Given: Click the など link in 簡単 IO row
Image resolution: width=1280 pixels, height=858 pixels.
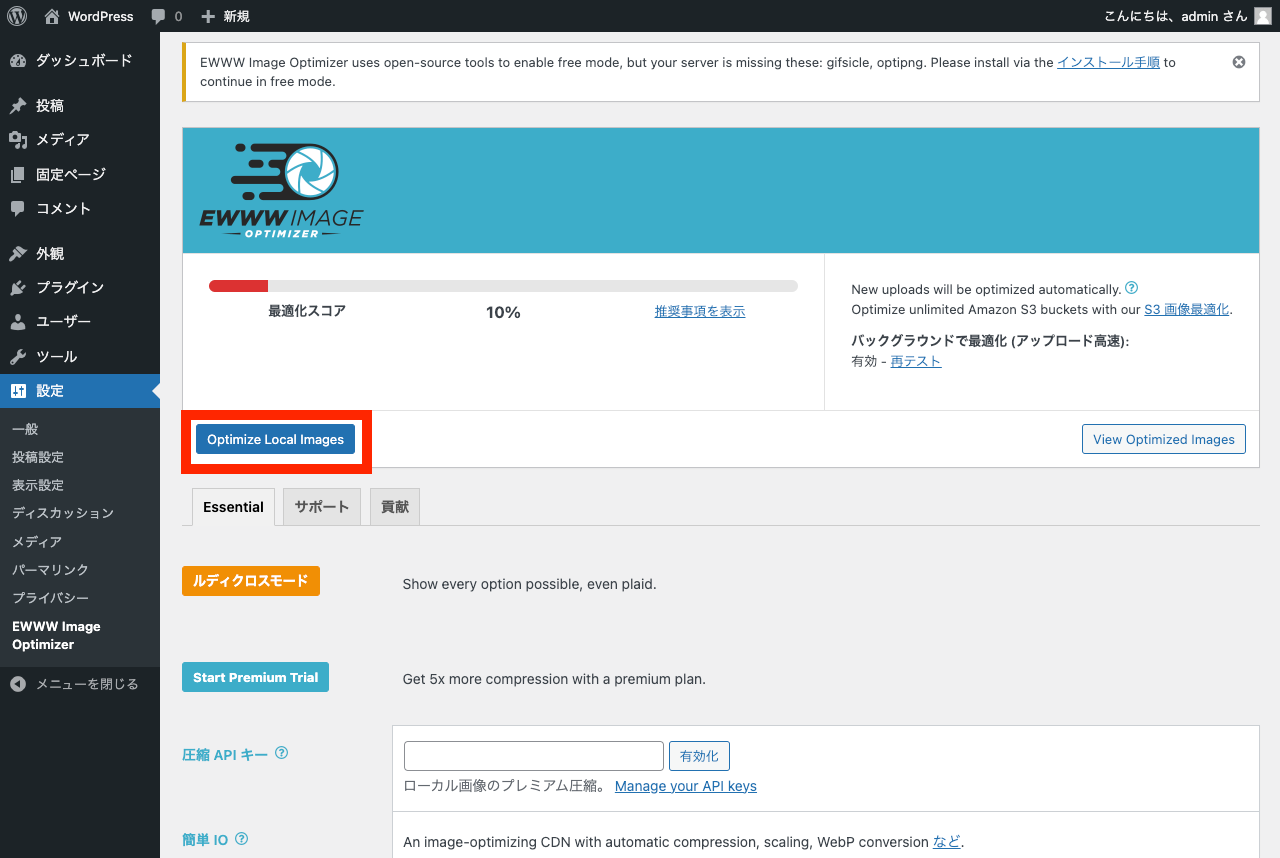Looking at the screenshot, I should (946, 841).
